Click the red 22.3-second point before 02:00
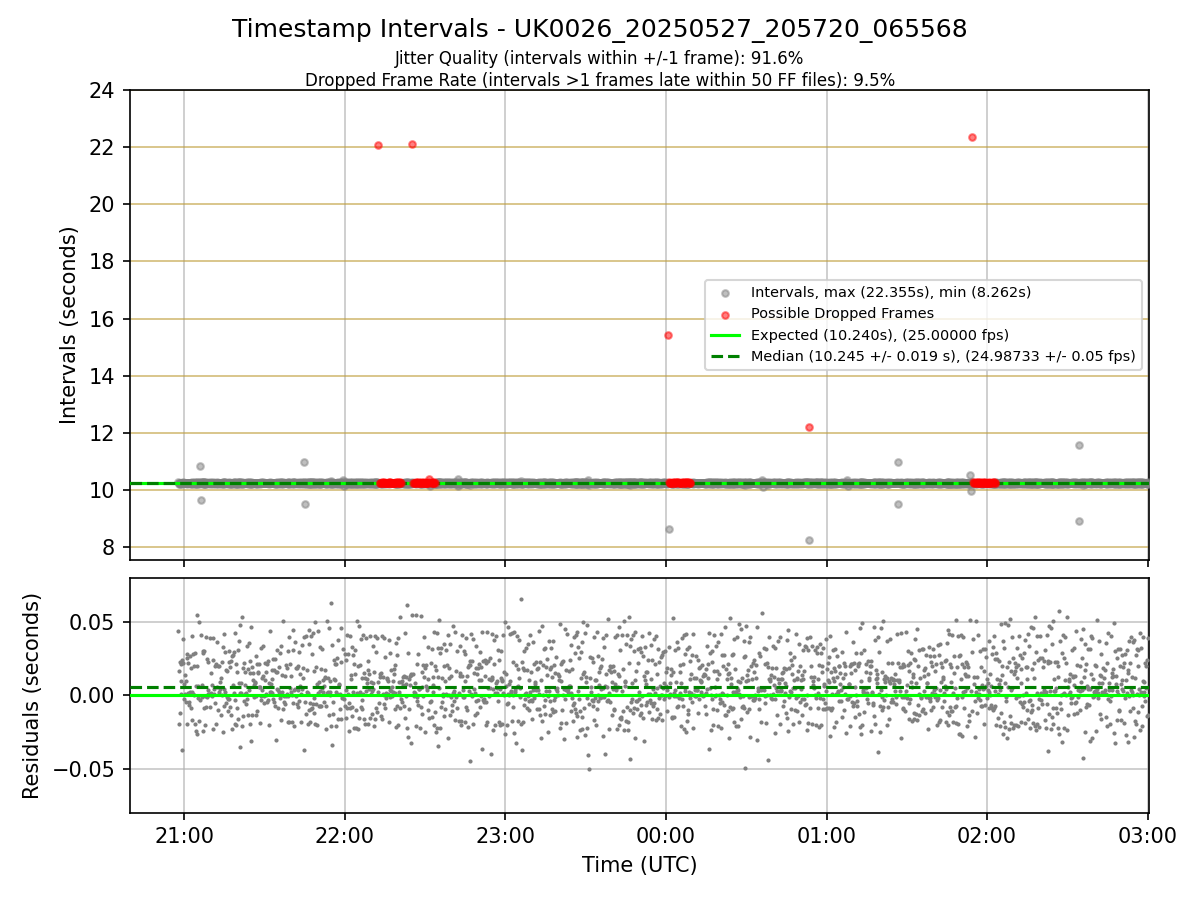This screenshot has width=1200, height=900. (x=972, y=137)
